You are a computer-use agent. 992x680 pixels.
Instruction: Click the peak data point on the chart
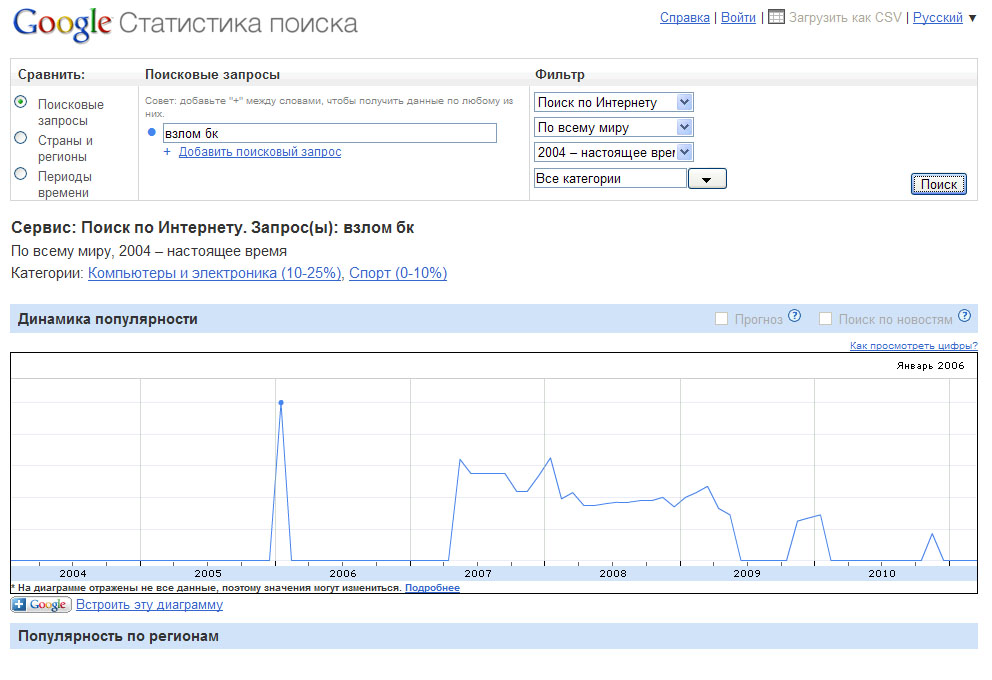[281, 403]
